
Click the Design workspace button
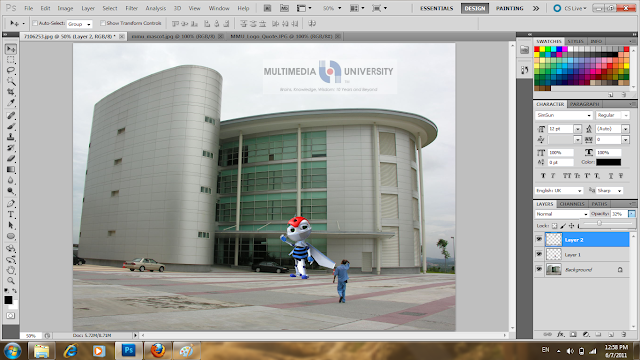(x=475, y=8)
